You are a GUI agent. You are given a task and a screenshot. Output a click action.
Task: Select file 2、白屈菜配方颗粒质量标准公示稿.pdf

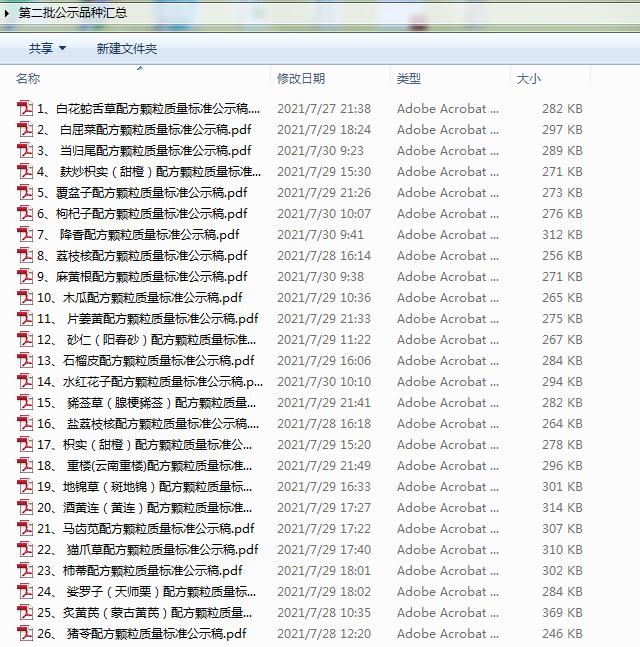pyautogui.click(x=144, y=130)
